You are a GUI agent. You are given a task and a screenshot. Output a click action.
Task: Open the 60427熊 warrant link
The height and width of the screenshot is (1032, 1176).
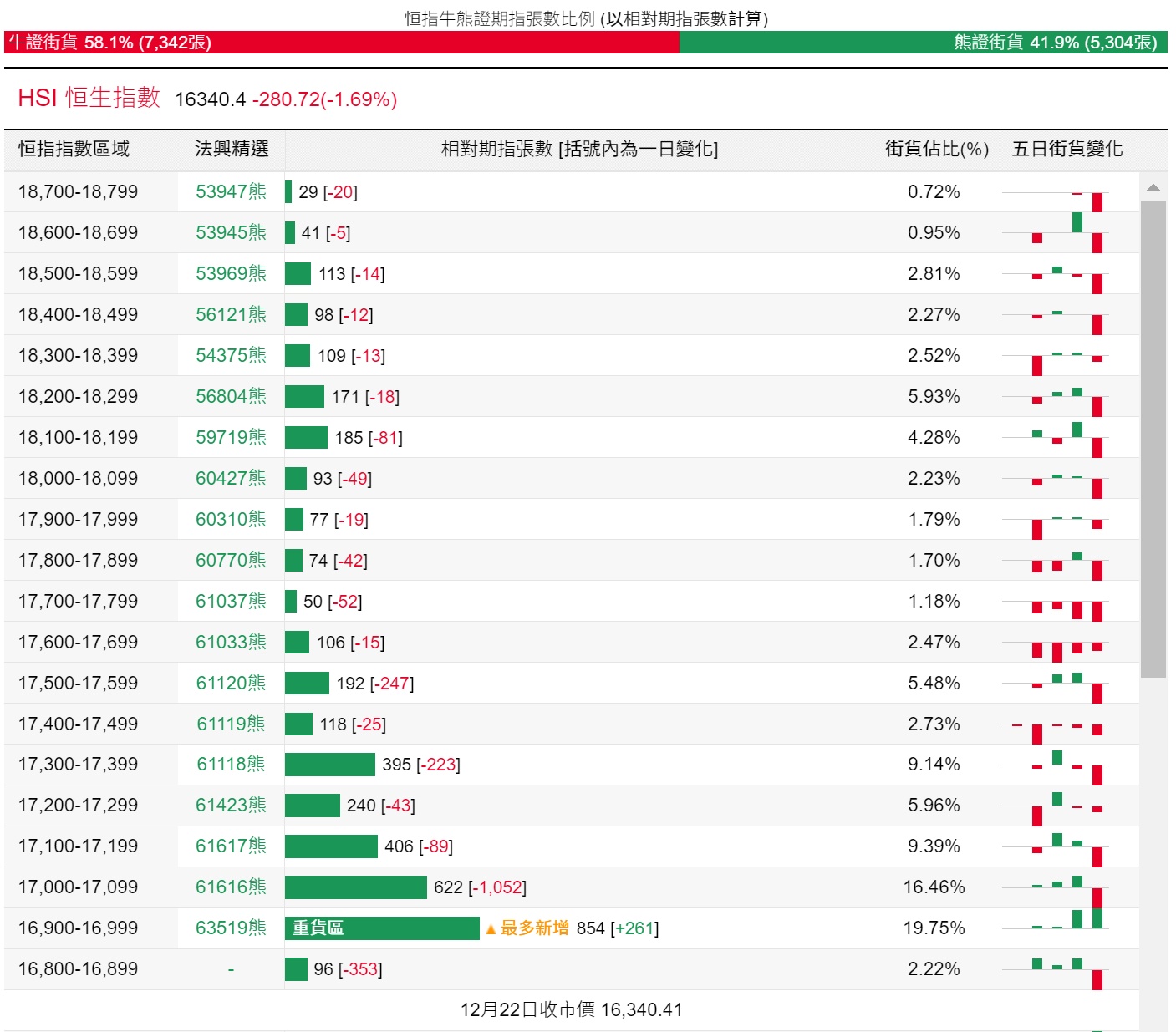pyautogui.click(x=231, y=478)
